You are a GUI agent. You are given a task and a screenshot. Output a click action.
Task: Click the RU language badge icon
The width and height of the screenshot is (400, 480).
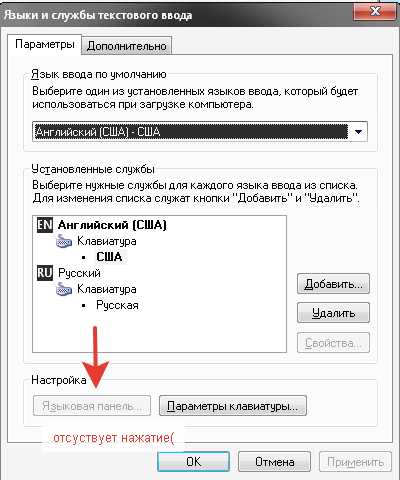45,273
